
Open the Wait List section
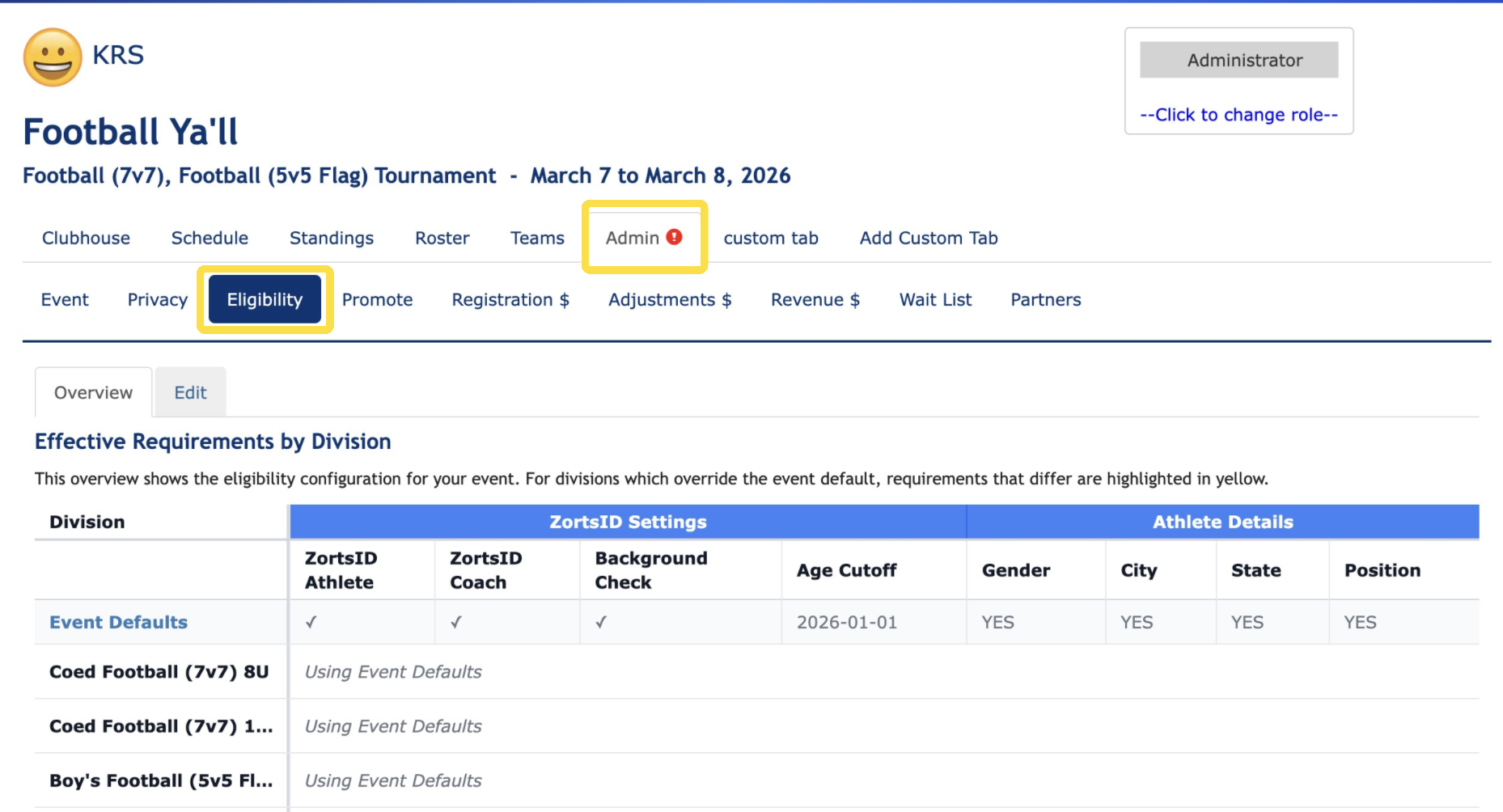pyautogui.click(x=935, y=300)
